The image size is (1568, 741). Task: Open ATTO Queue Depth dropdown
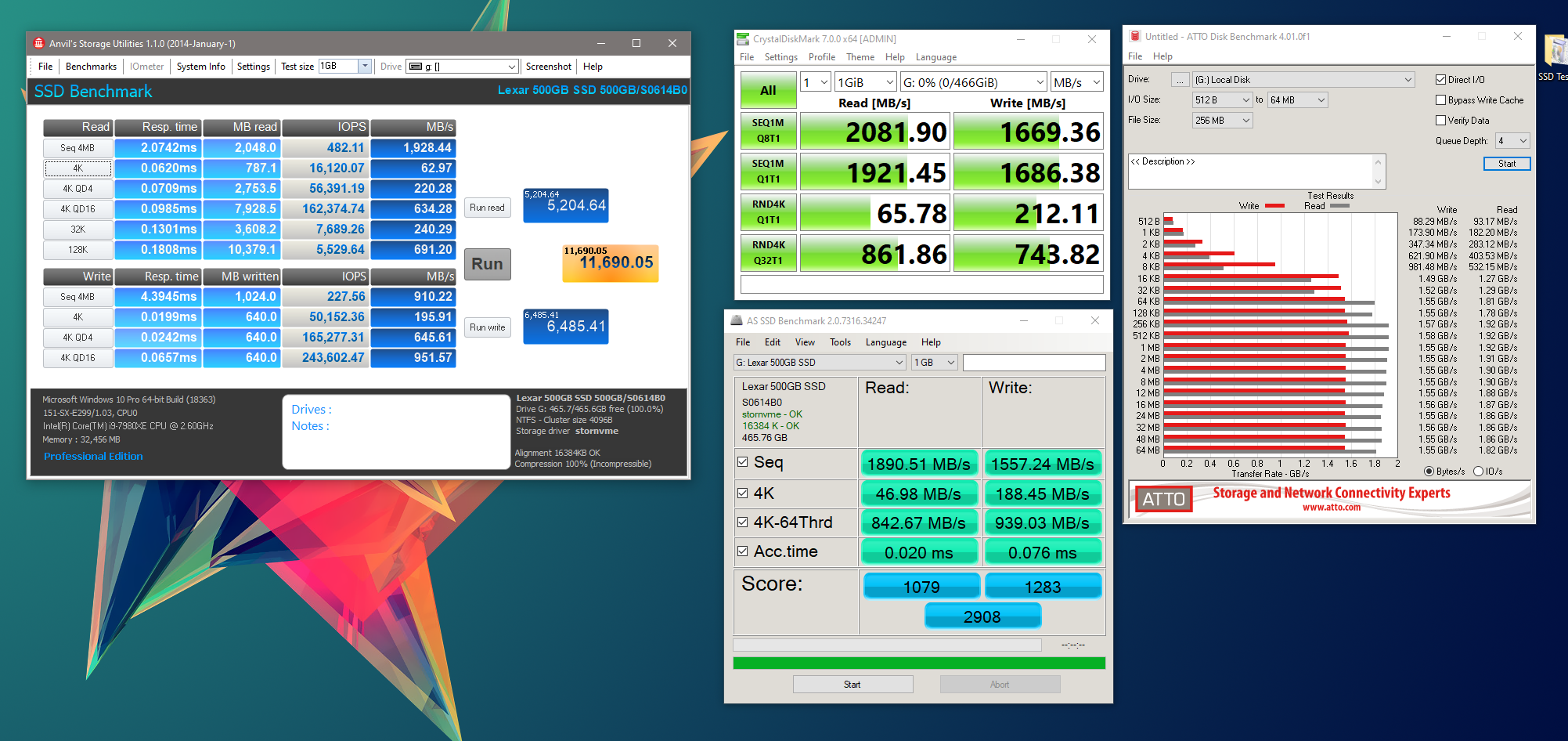1512,140
